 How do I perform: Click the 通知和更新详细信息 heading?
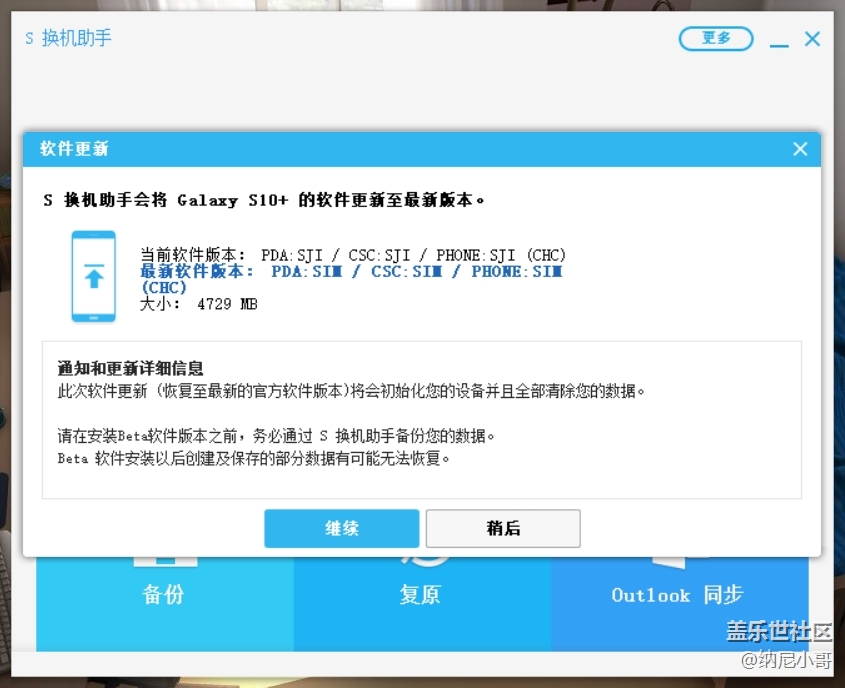tap(131, 369)
